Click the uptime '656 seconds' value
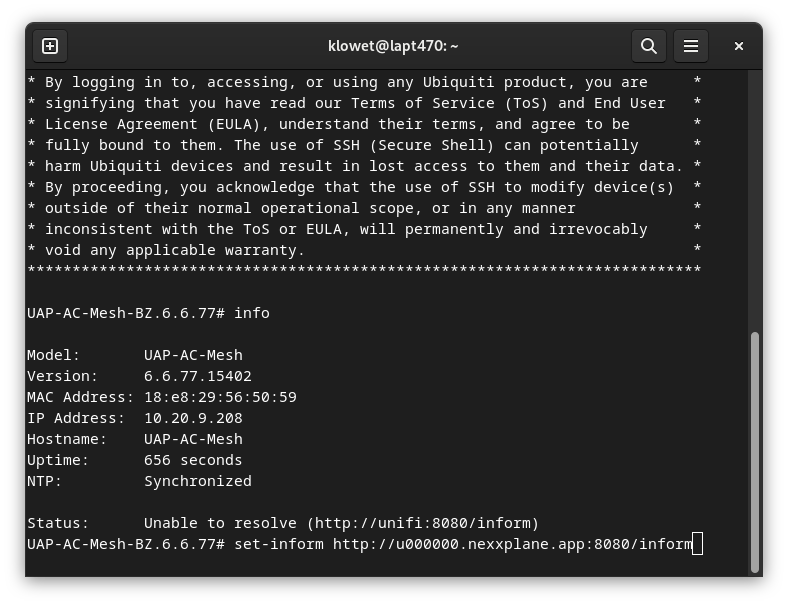Screen dimensions: 788x605 point(193,460)
